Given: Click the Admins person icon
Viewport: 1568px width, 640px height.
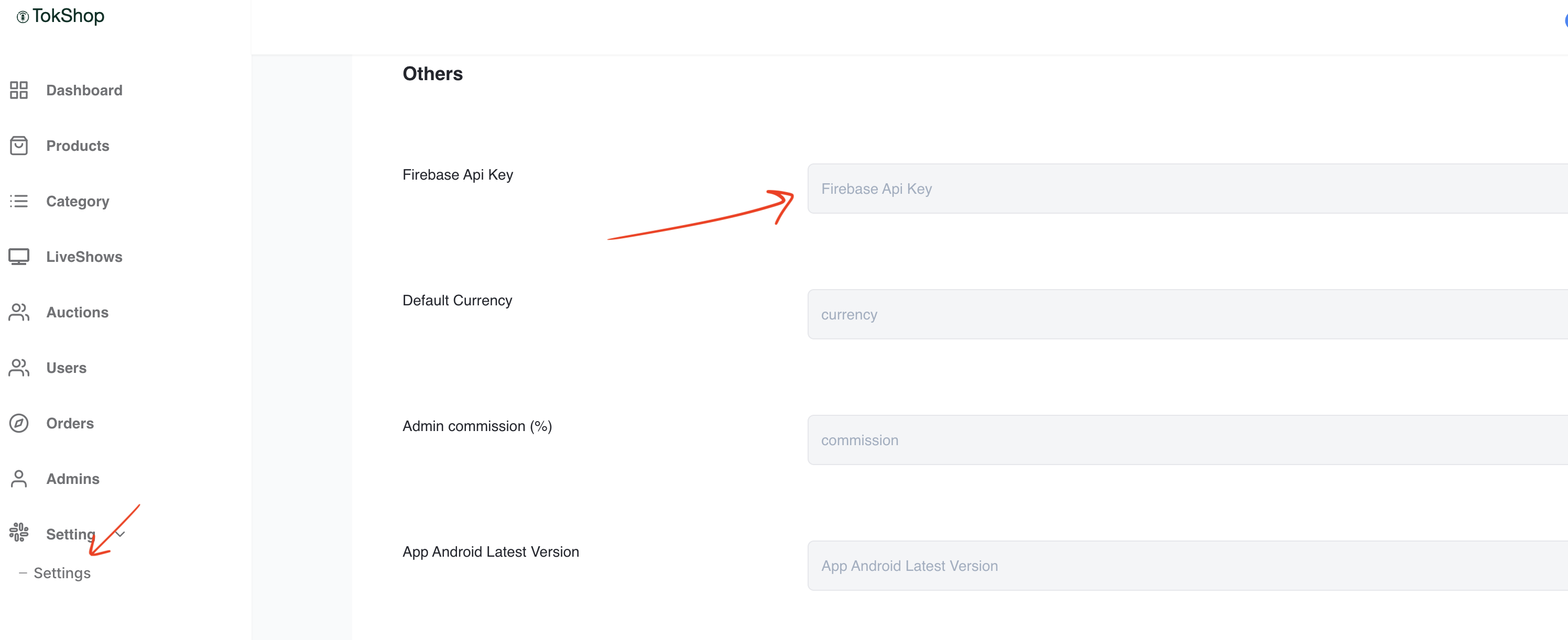Looking at the screenshot, I should 19,479.
